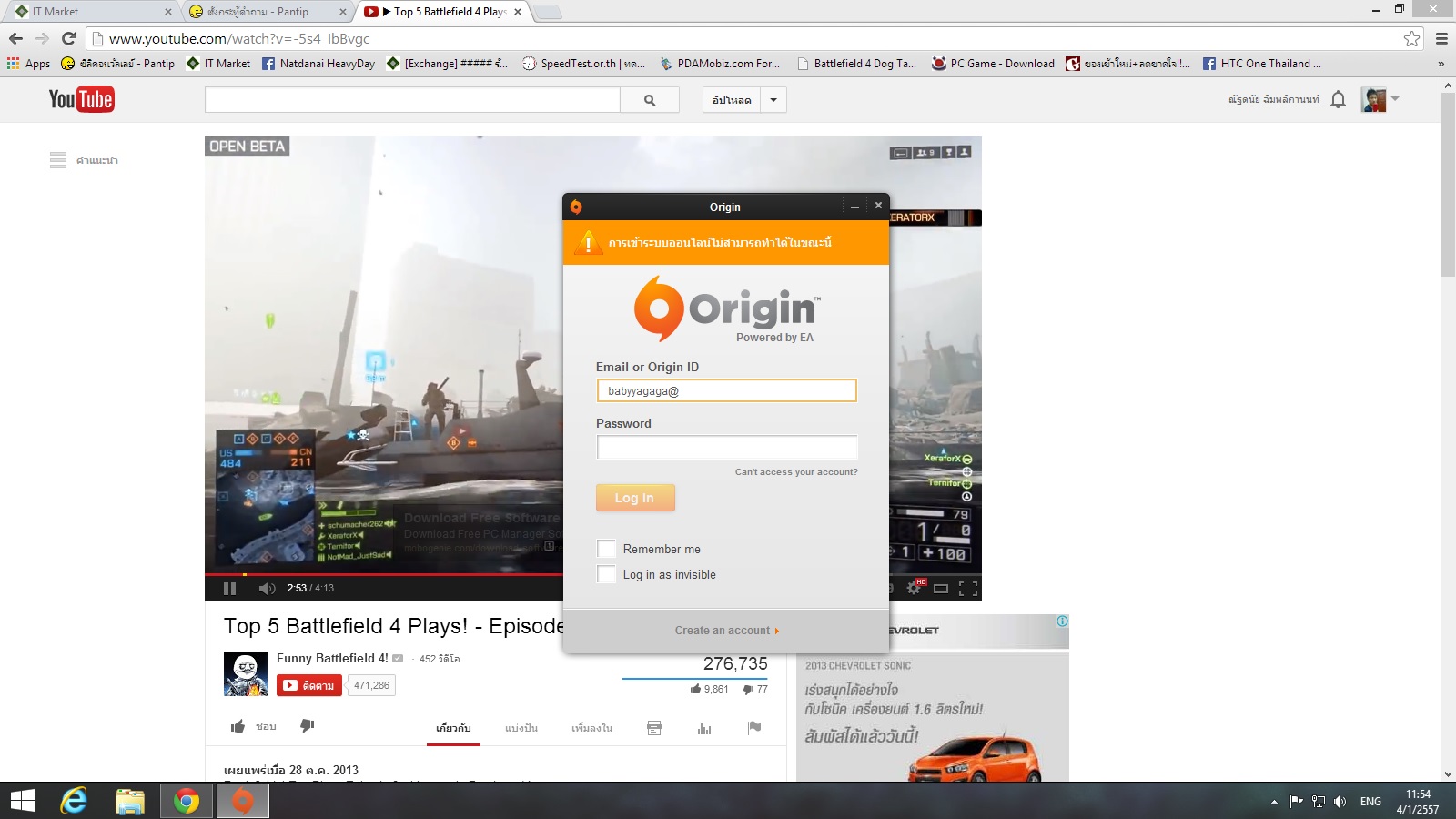Click the YouTube logo
This screenshot has width=1456, height=819.
(81, 99)
